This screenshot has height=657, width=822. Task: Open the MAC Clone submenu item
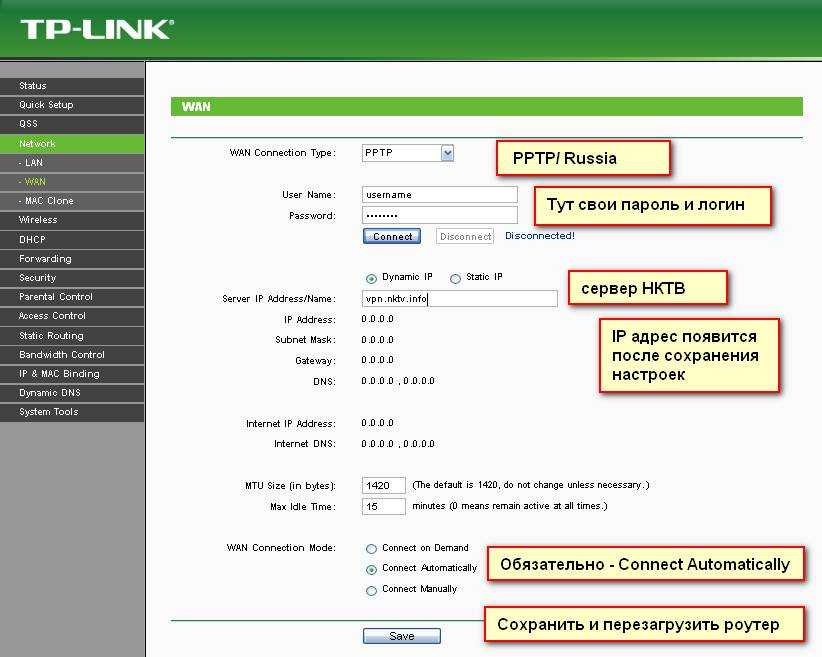tap(72, 201)
